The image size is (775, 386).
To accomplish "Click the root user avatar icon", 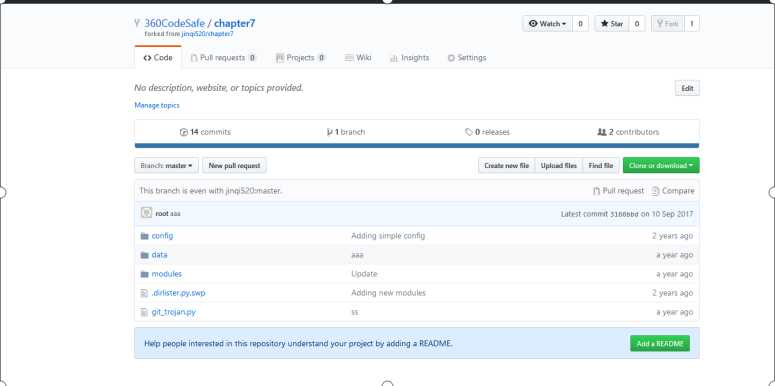I will tap(146, 213).
